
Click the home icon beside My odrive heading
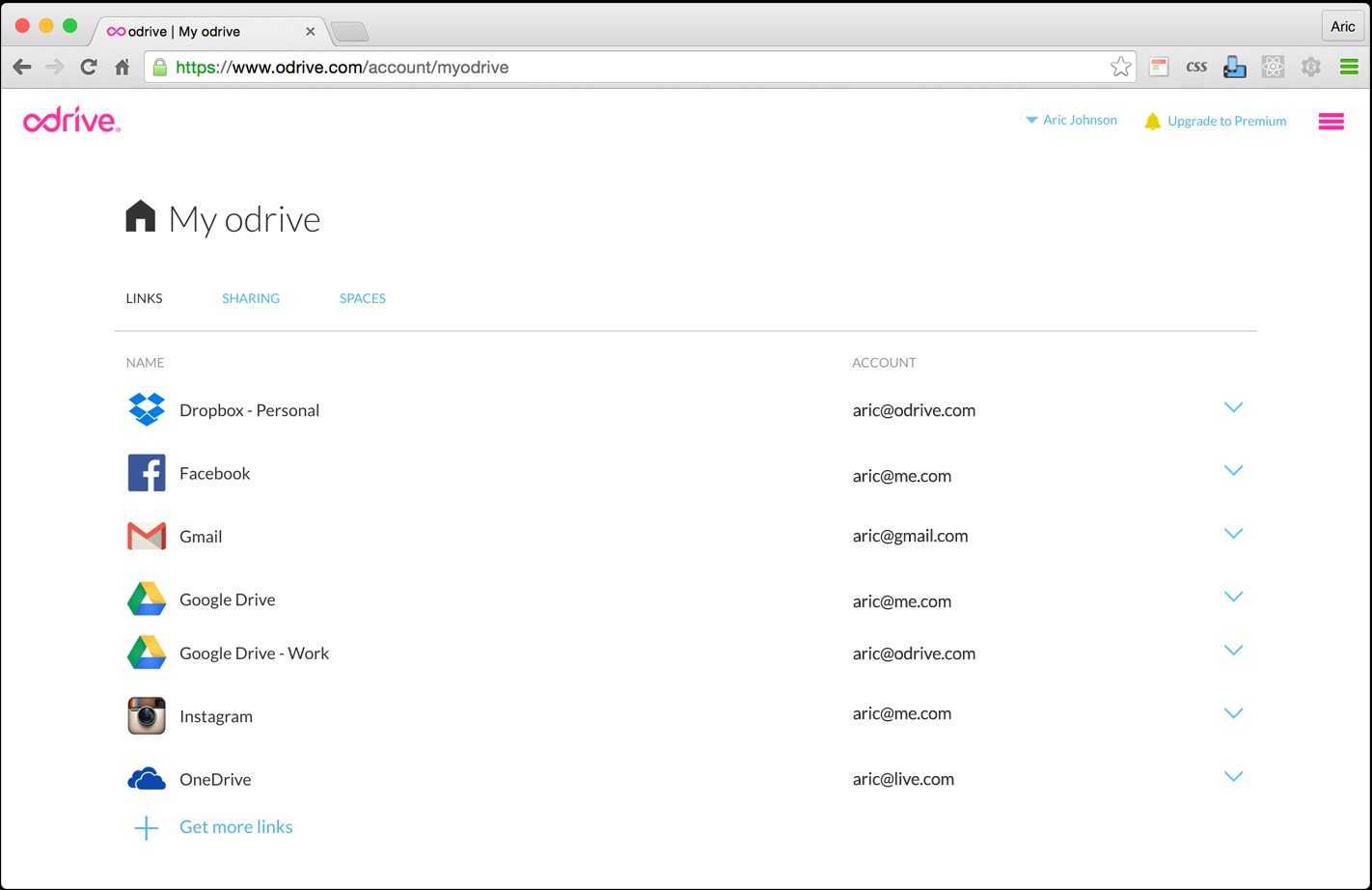(x=142, y=216)
